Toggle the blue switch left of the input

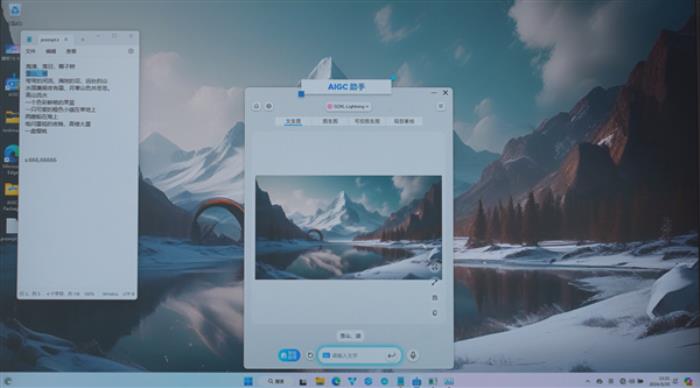click(289, 355)
